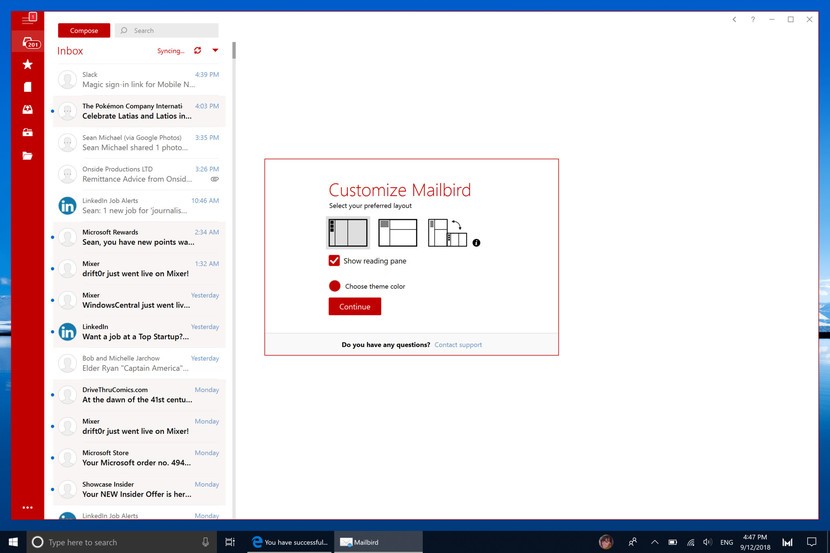Open Task View on taskbar
This screenshot has height=553, width=830.
230,542
